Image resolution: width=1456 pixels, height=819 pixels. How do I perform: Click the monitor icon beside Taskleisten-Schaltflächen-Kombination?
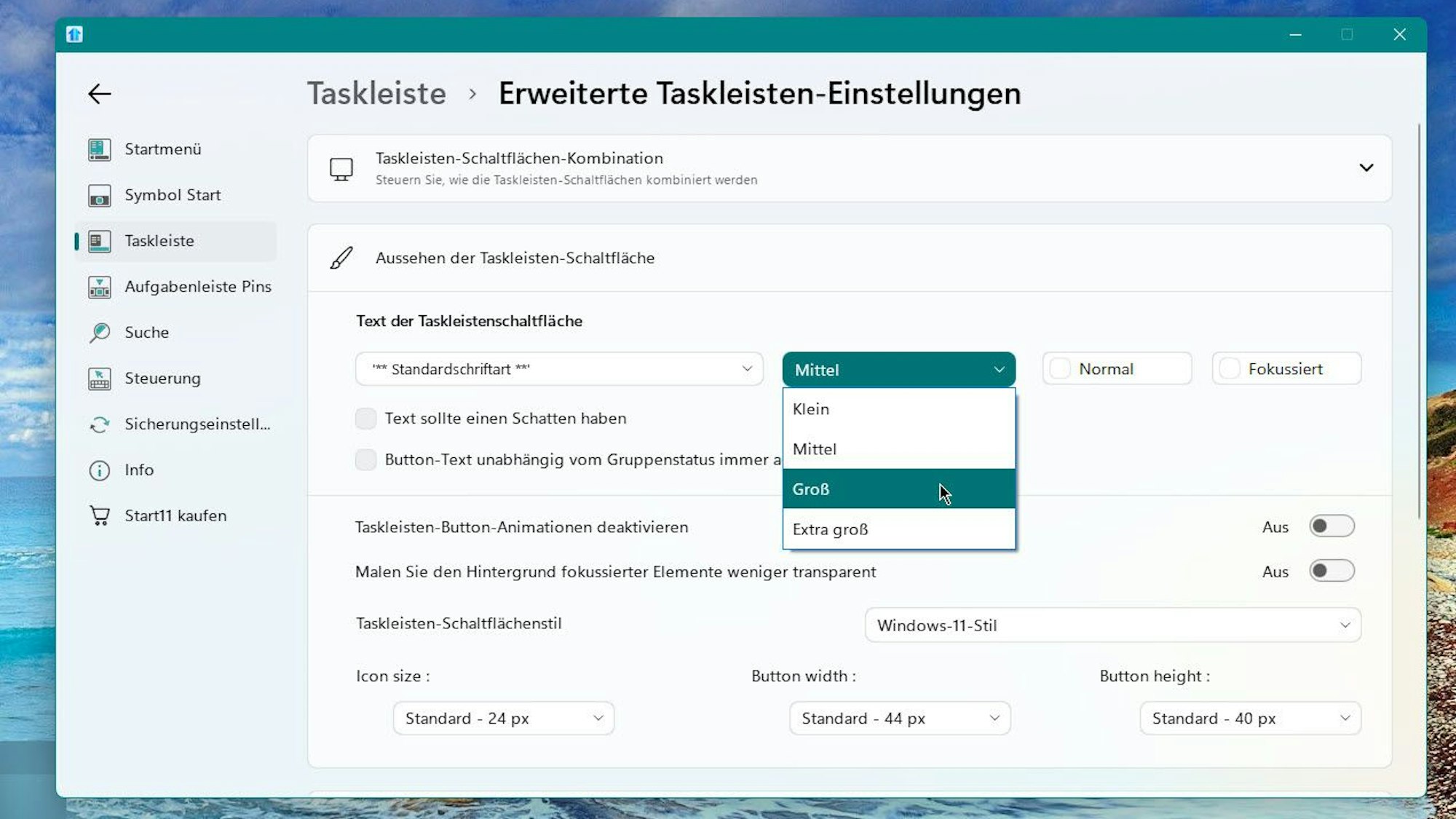pos(341,168)
